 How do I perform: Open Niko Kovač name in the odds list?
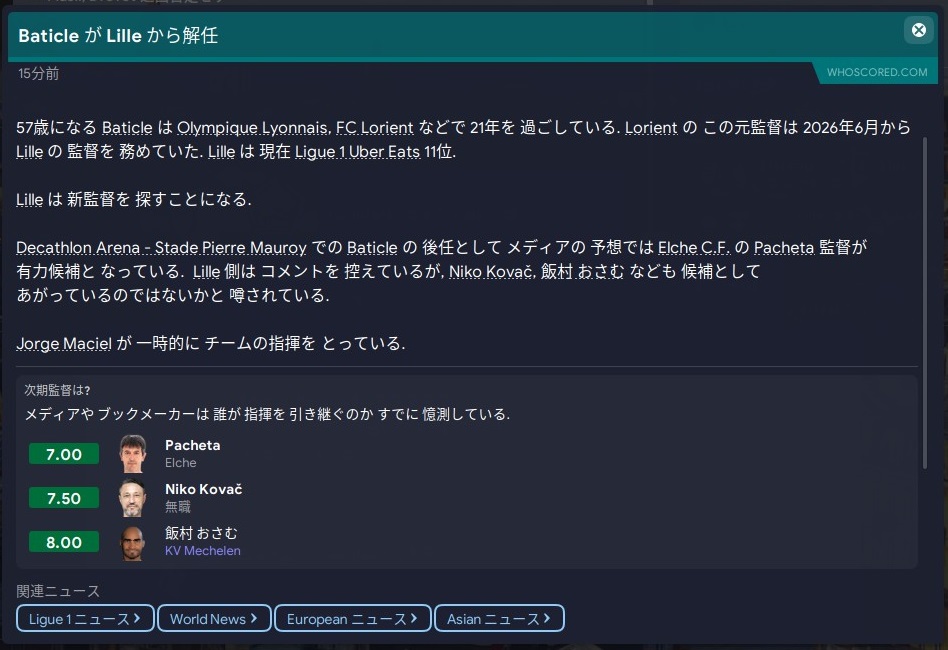pos(204,489)
